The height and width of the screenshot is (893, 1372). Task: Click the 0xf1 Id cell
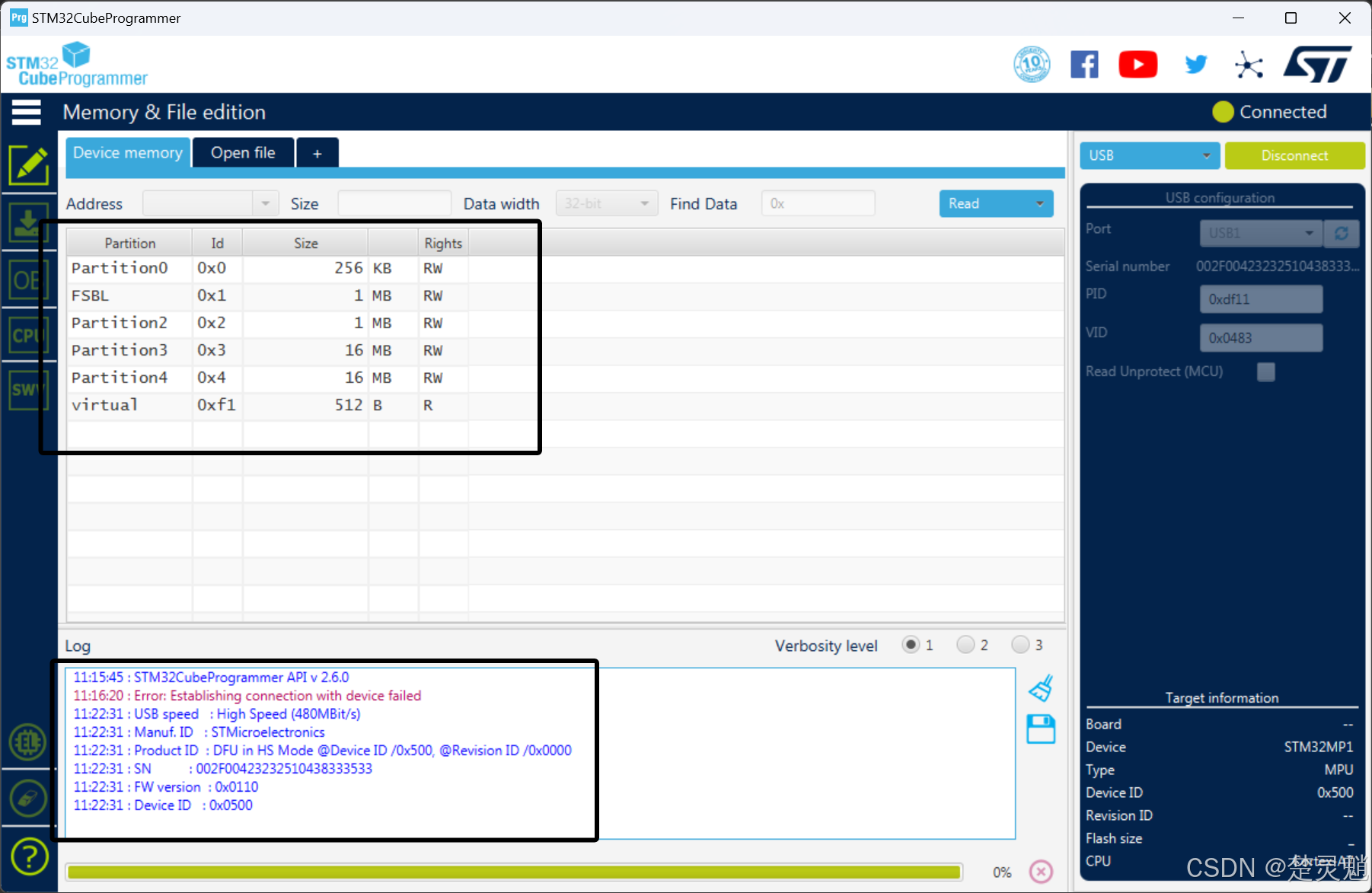tap(217, 405)
